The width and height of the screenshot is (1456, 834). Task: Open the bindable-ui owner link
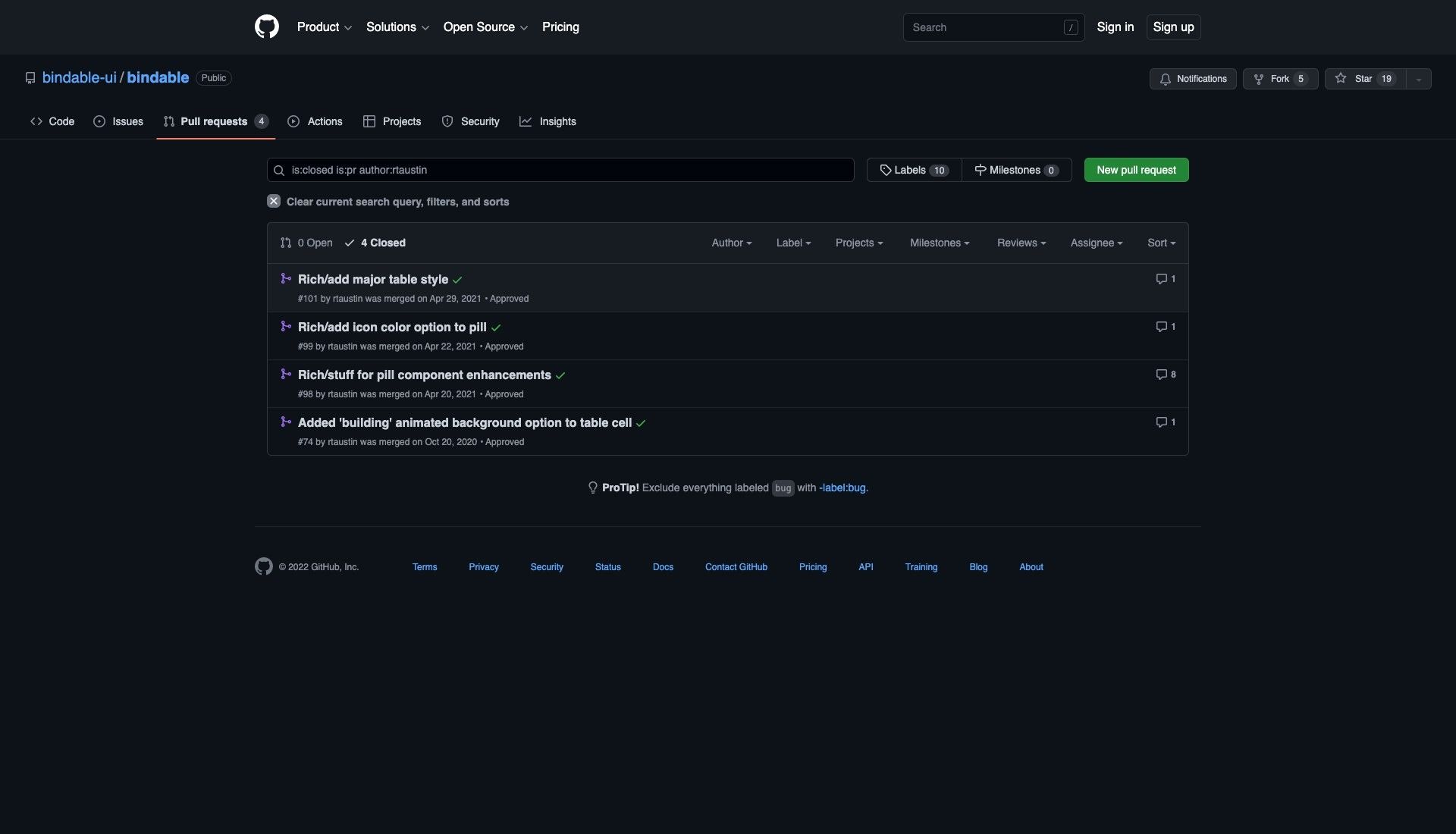[80, 77]
